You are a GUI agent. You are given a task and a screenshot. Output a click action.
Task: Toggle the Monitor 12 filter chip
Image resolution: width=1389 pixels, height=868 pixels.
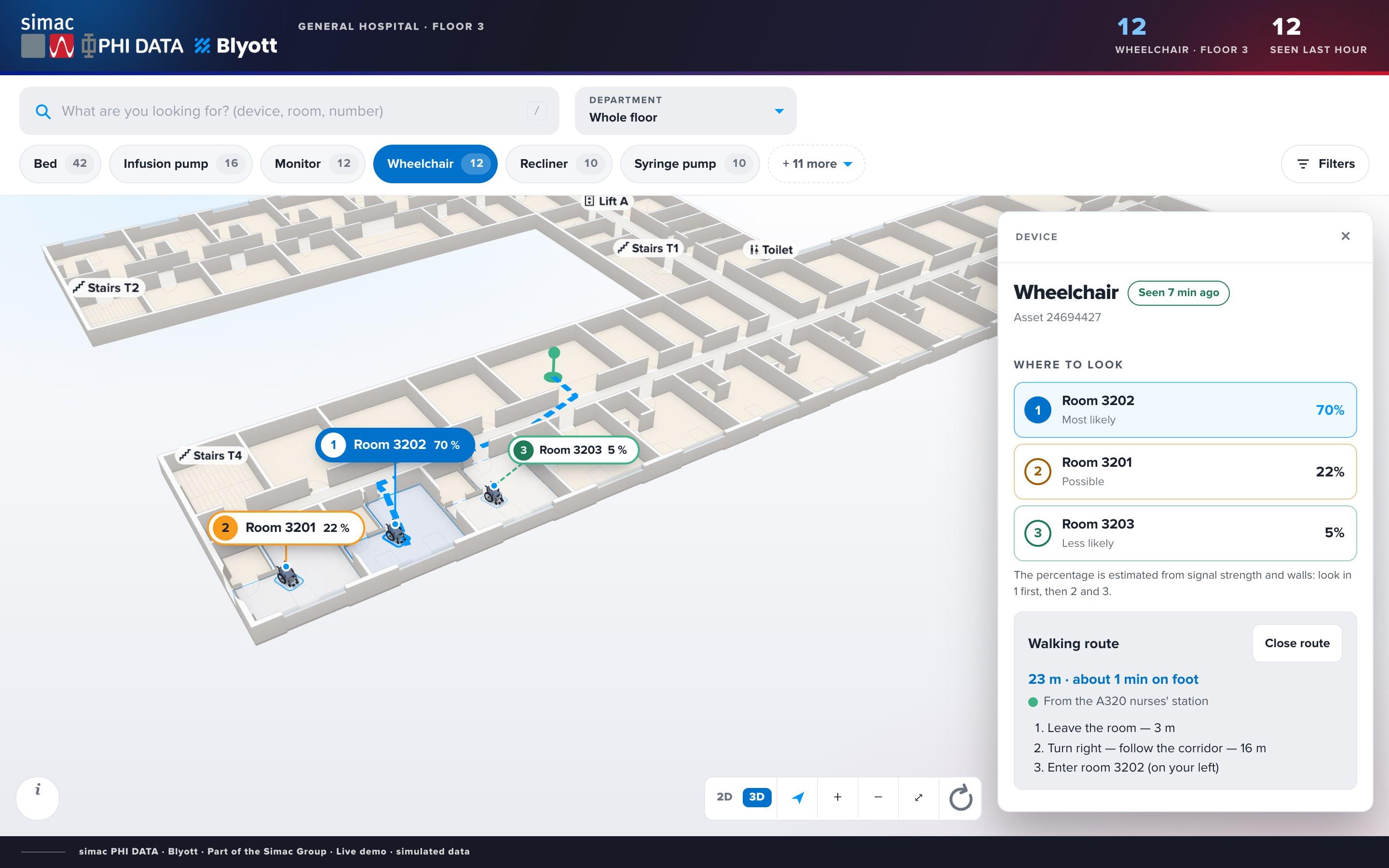pos(313,163)
